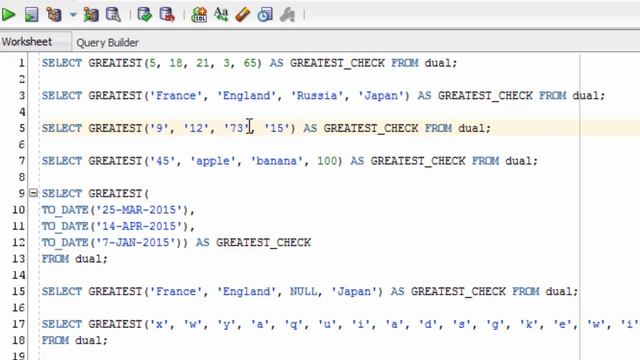Commit changes with the green check database icon

coord(144,15)
